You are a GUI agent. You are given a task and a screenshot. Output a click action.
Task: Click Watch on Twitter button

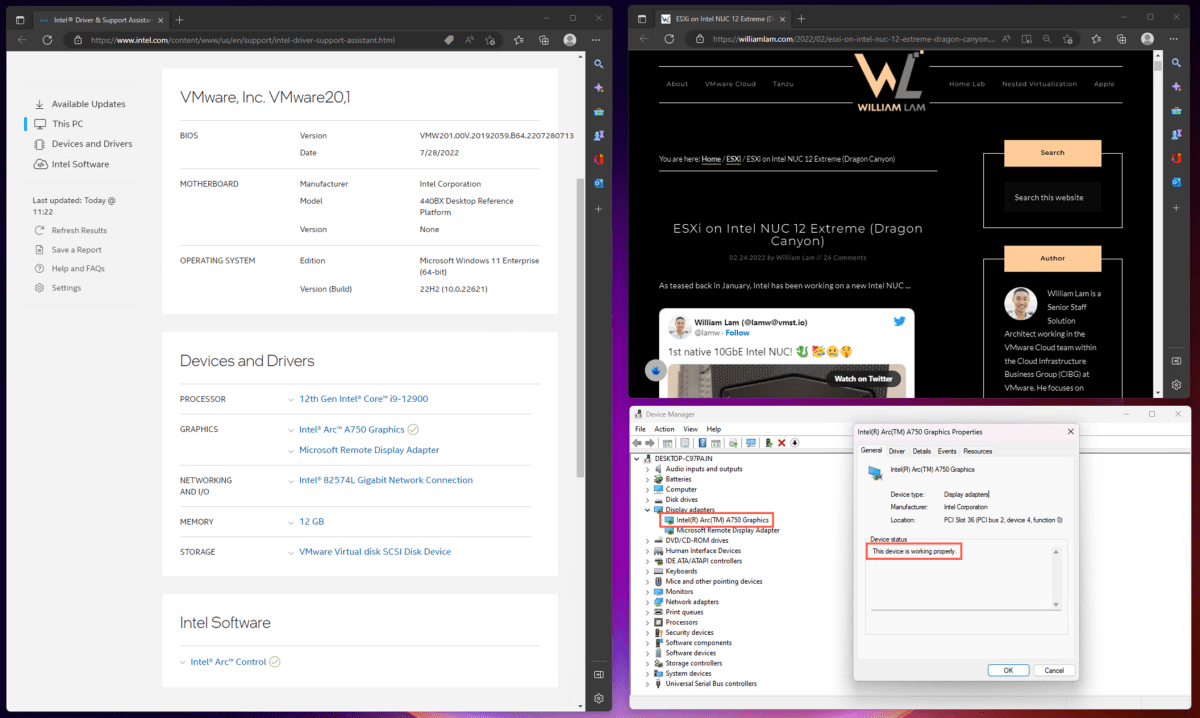click(863, 379)
